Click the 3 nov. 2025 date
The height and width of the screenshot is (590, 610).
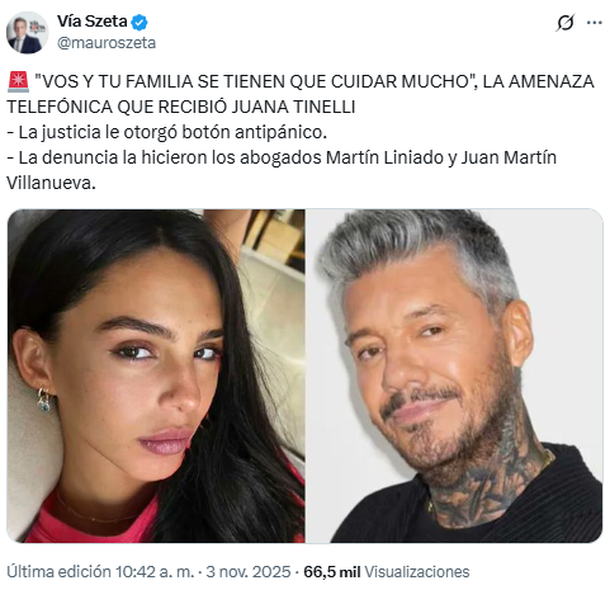(248, 571)
